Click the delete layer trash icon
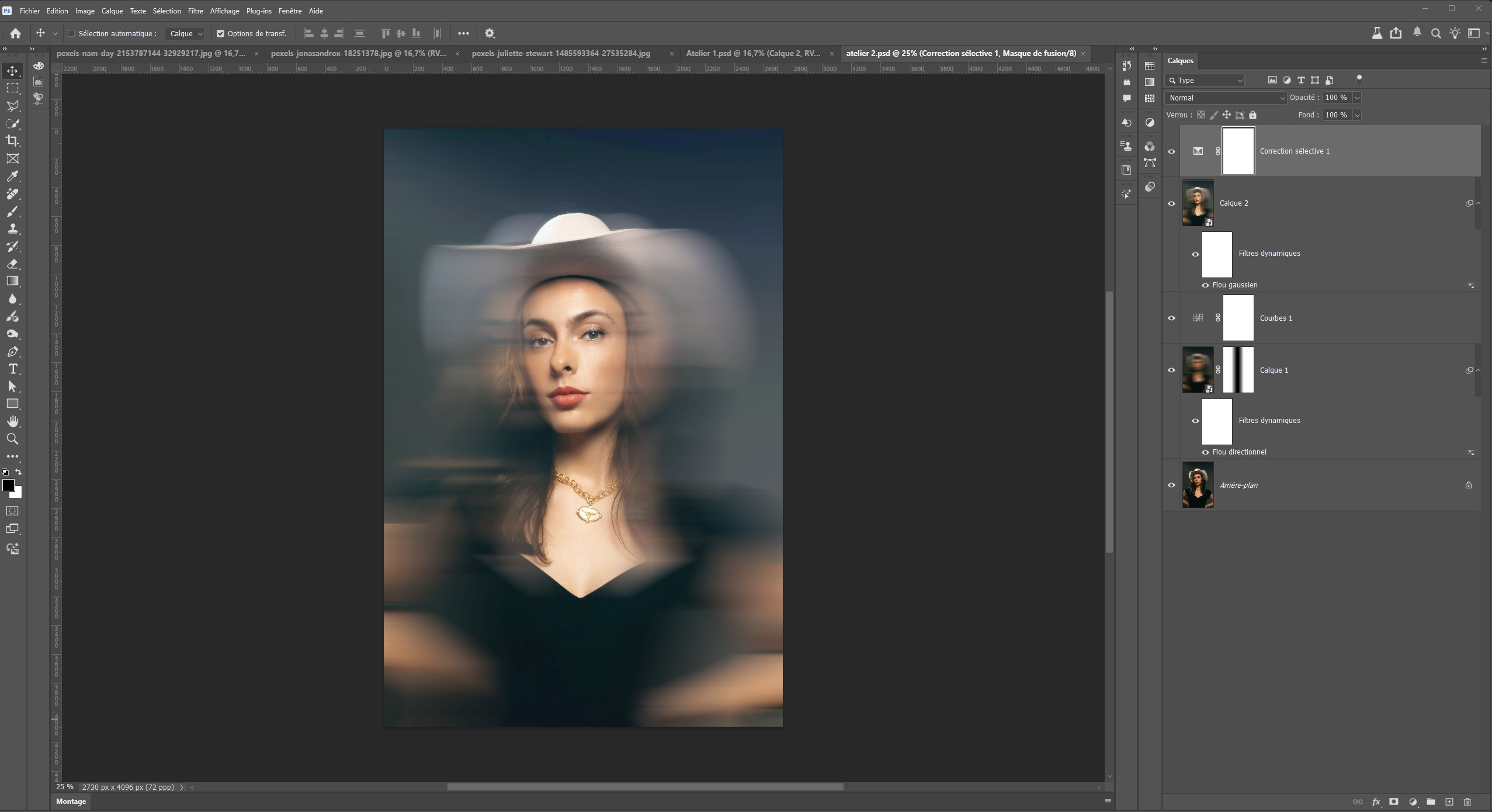1492x812 pixels. pos(1467,802)
